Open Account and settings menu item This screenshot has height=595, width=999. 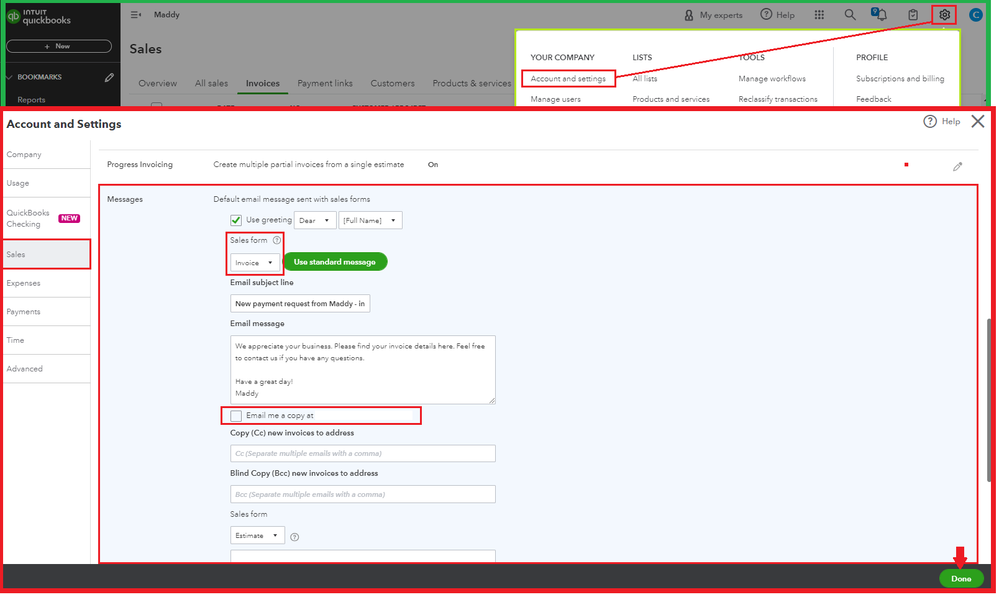point(568,78)
